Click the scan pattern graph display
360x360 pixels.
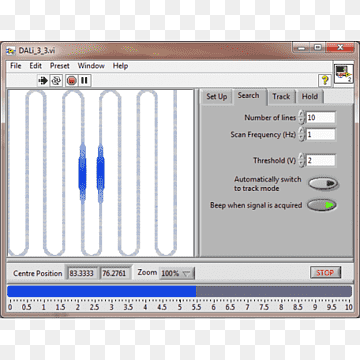pos(100,173)
